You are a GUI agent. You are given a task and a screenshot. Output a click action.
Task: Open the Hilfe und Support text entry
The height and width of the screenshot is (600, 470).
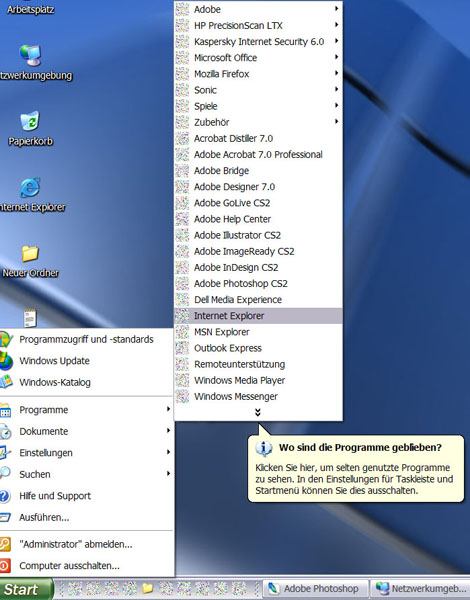coord(55,496)
